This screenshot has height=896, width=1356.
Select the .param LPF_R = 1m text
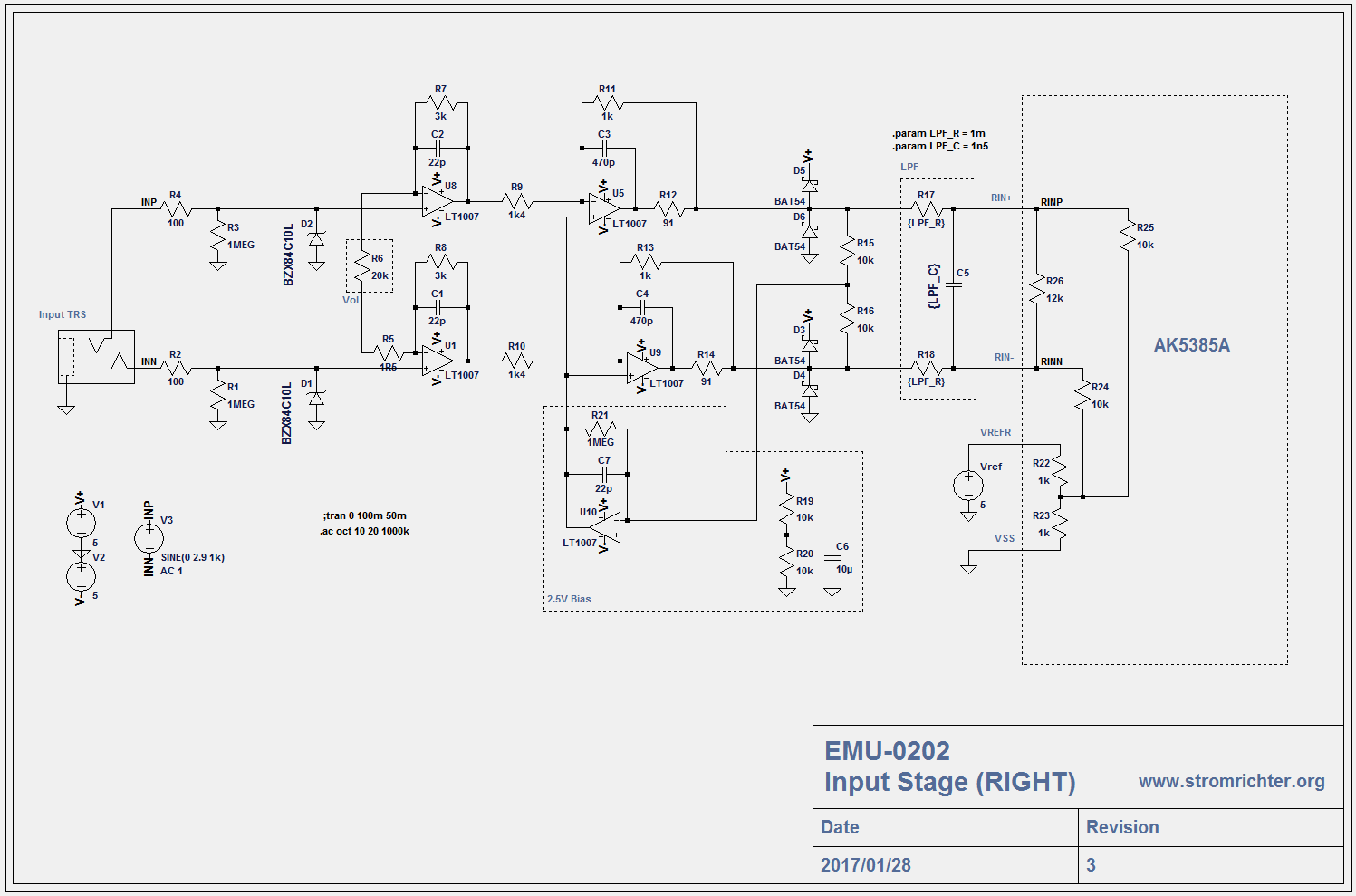point(938,133)
